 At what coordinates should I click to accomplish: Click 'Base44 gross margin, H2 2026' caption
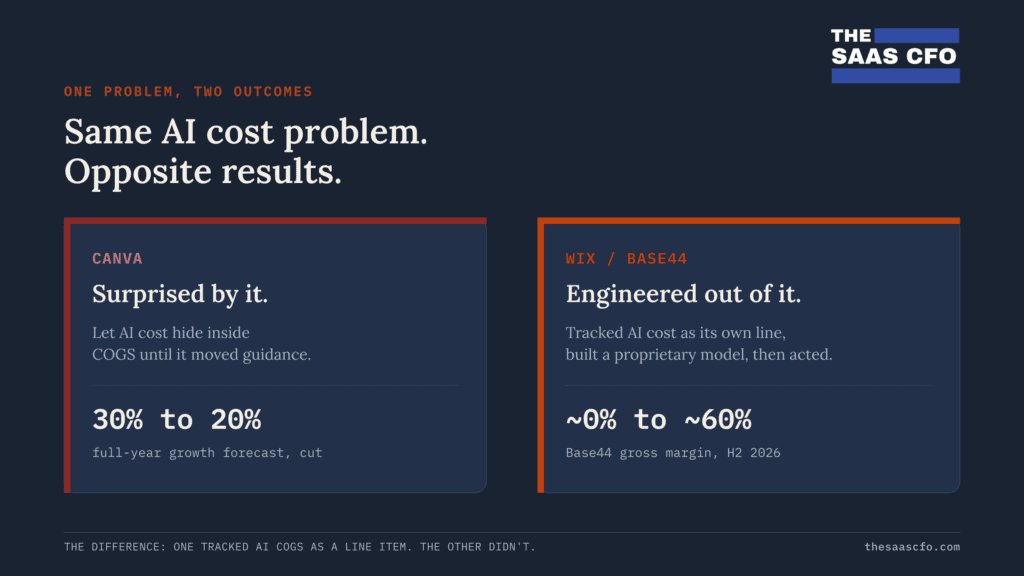673,453
